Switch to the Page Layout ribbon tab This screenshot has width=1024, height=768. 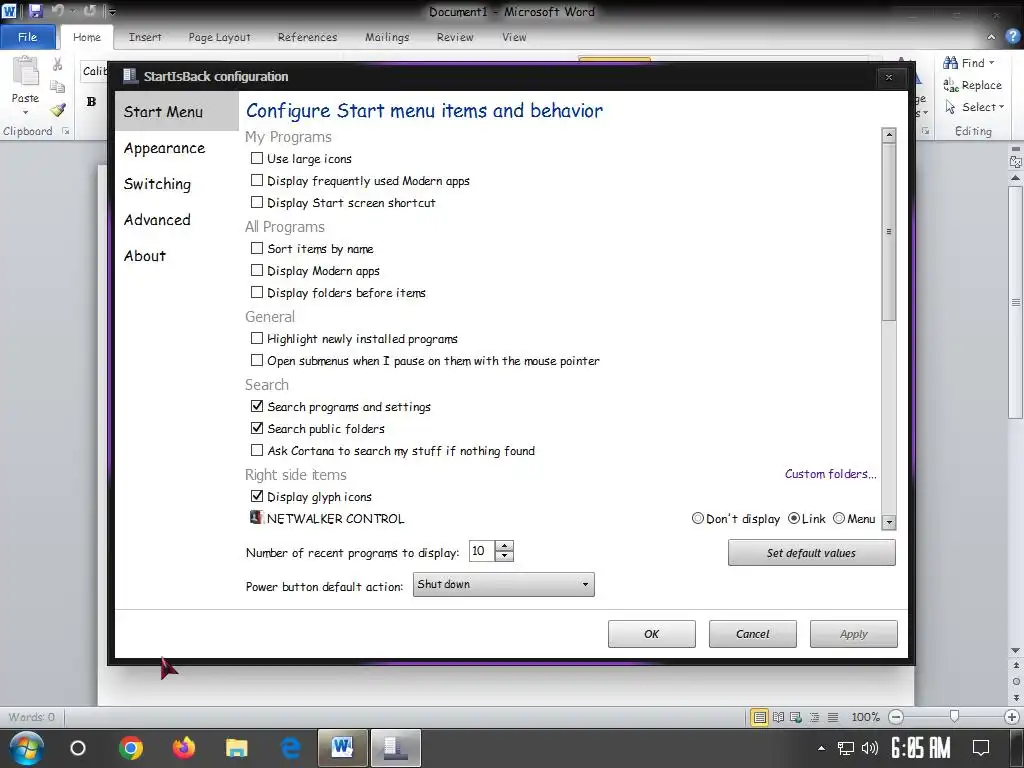click(219, 37)
